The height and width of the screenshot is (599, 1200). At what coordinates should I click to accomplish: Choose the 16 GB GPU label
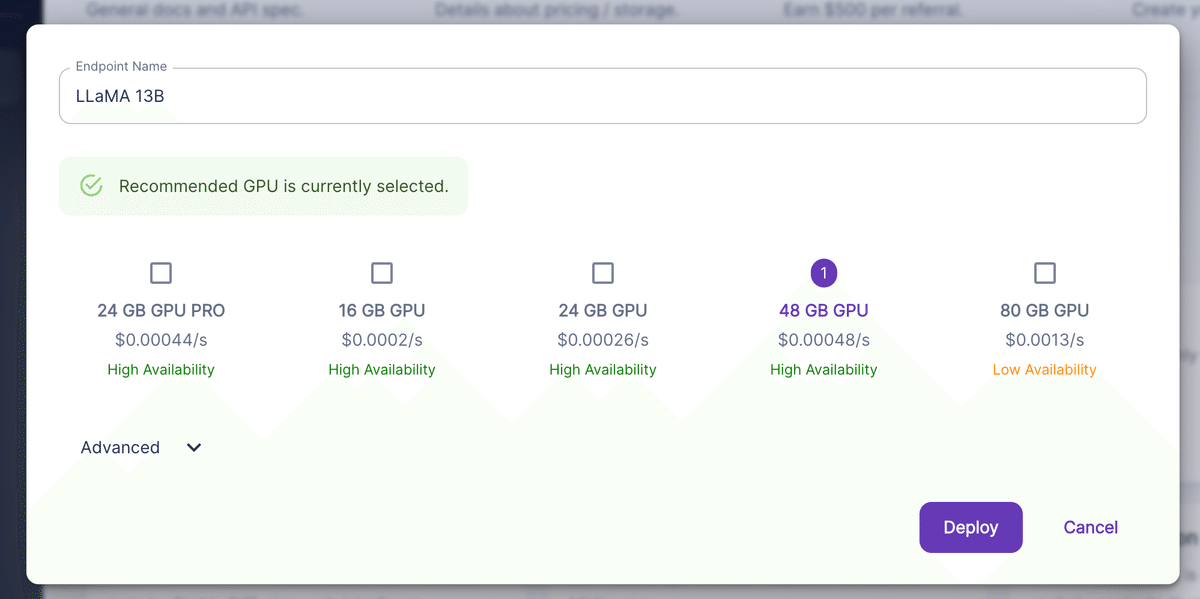pyautogui.click(x=382, y=310)
